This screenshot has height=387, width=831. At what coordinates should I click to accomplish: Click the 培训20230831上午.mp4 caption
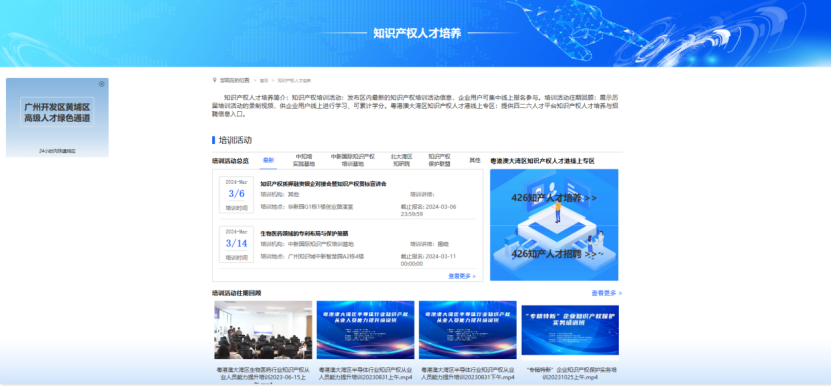click(366, 374)
